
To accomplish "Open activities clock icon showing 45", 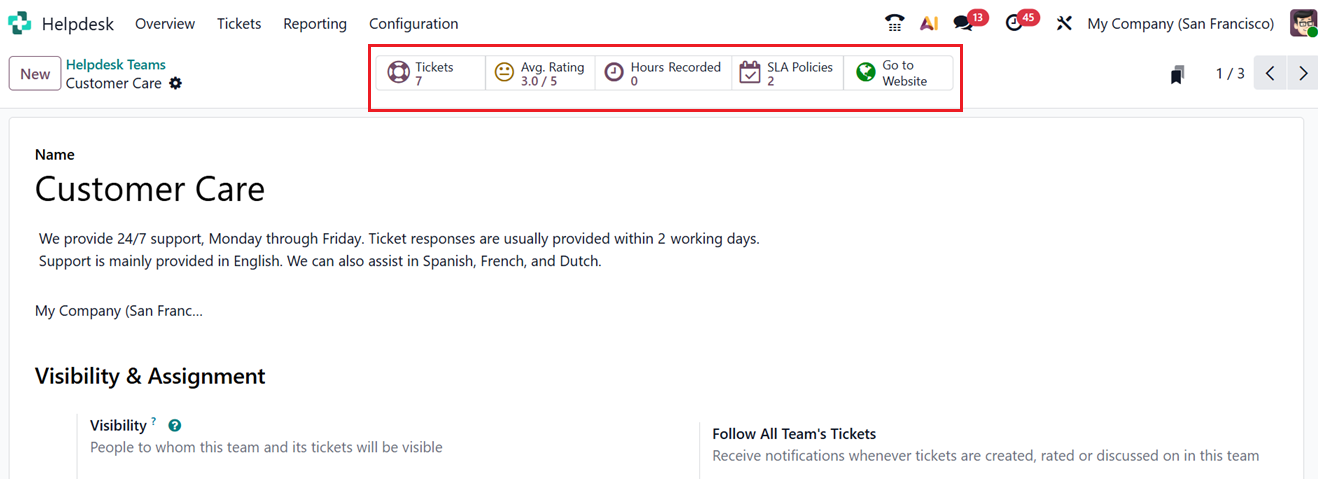I will pos(1015,23).
